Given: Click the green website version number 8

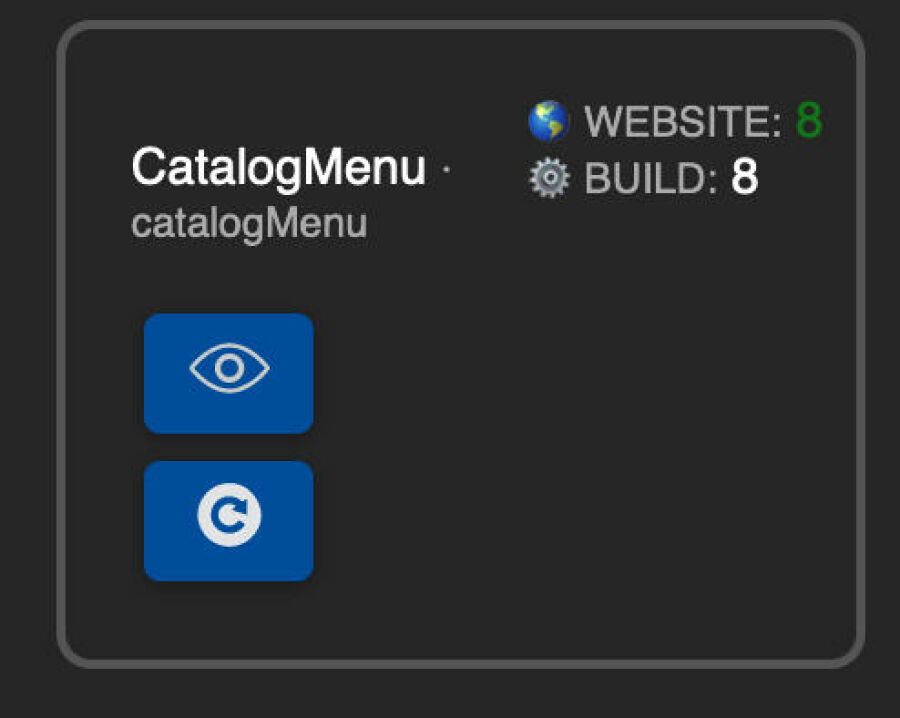Looking at the screenshot, I should pos(809,121).
